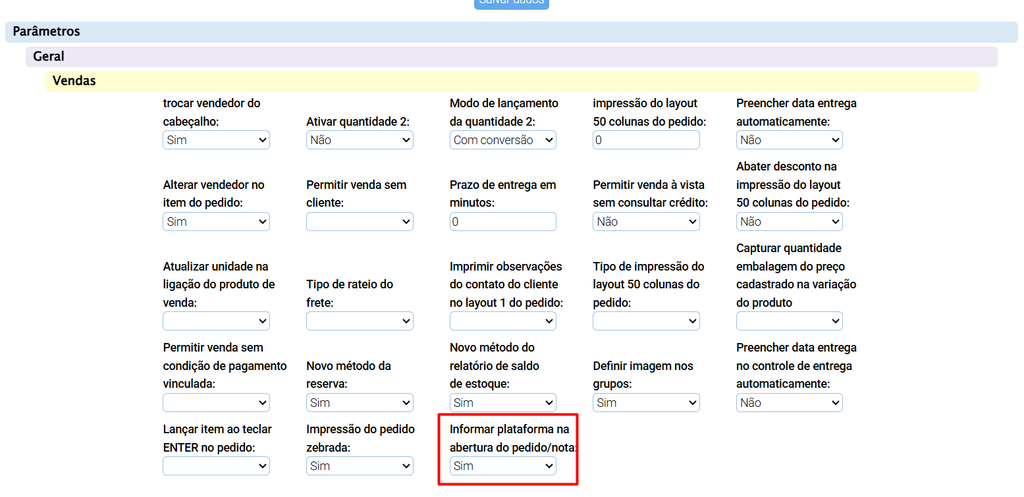1024x497 pixels.
Task: Click the 'Definir imagem nos grupos:' label
Action: (643, 375)
